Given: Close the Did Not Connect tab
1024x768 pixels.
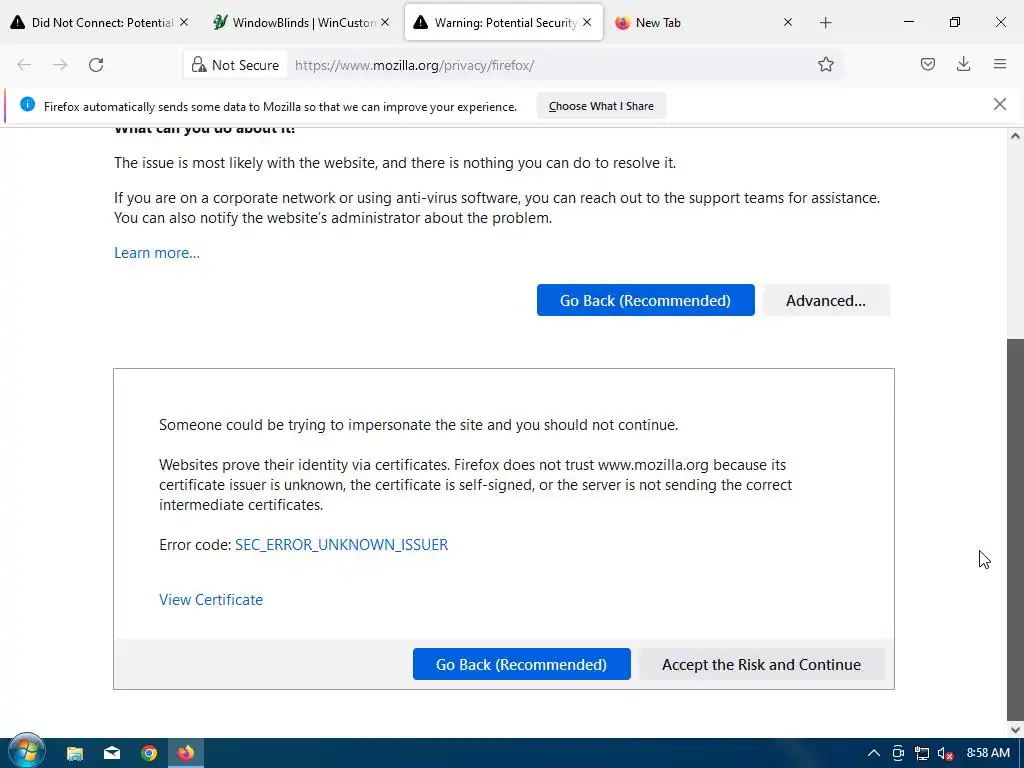Looking at the screenshot, I should 184,22.
